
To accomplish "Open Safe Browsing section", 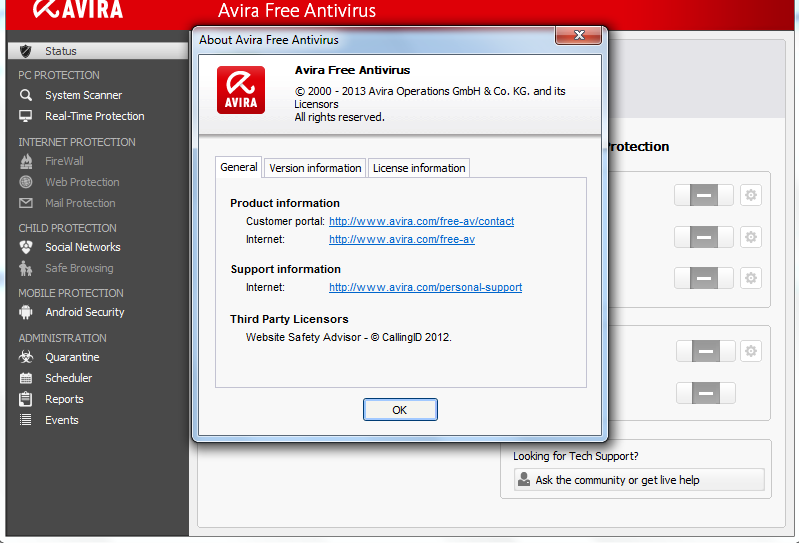I will [79, 268].
